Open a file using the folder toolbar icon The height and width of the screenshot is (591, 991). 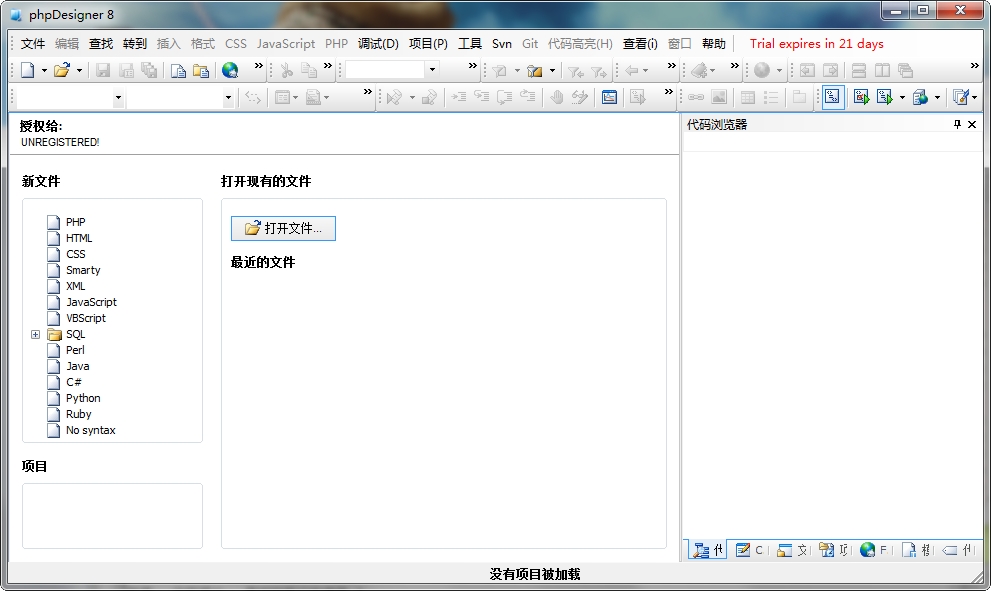tap(62, 70)
